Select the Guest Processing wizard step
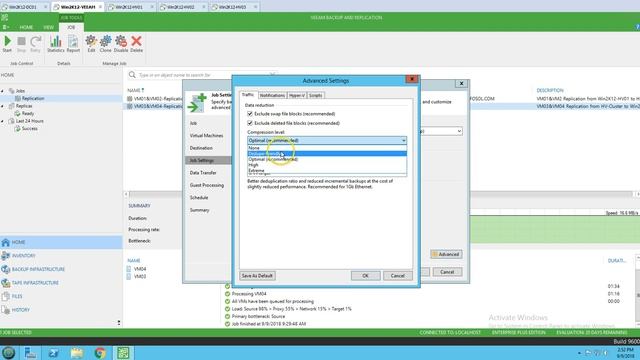Viewport: 640px width, 360px height. (x=207, y=185)
